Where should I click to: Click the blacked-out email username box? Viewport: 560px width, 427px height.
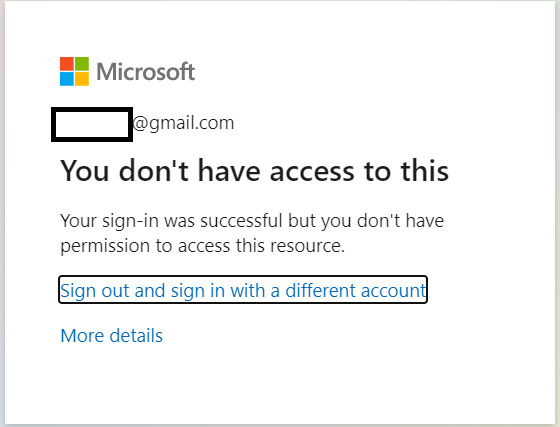click(92, 124)
